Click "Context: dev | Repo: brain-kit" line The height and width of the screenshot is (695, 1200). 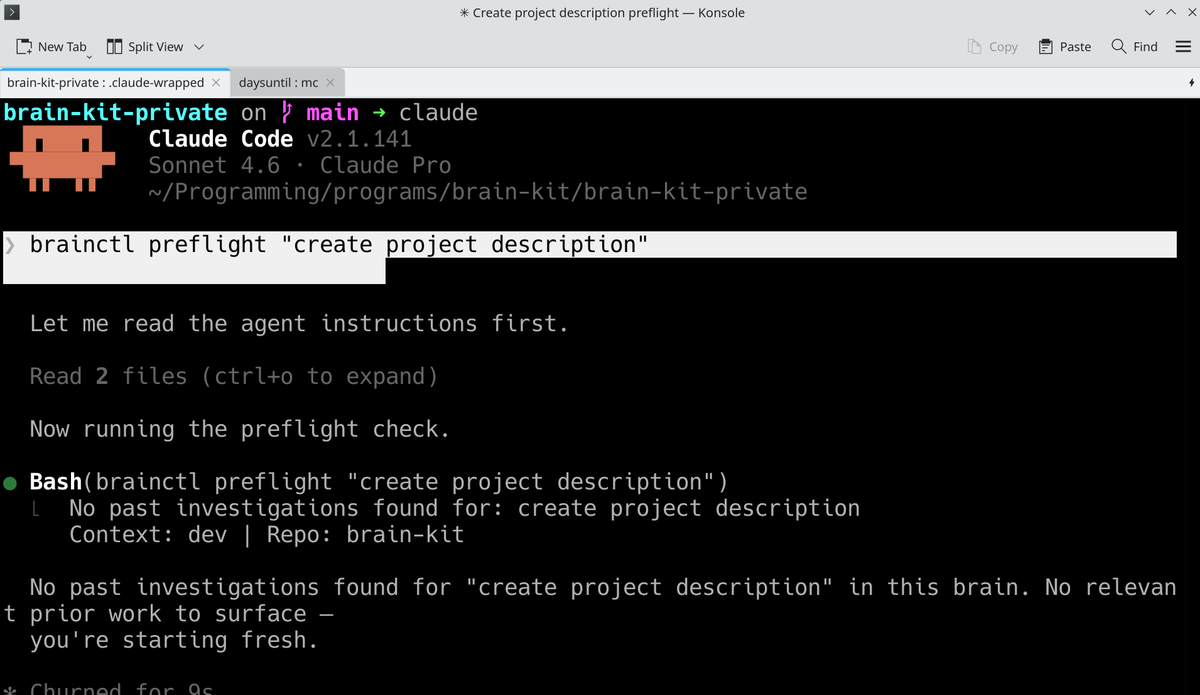(x=267, y=535)
